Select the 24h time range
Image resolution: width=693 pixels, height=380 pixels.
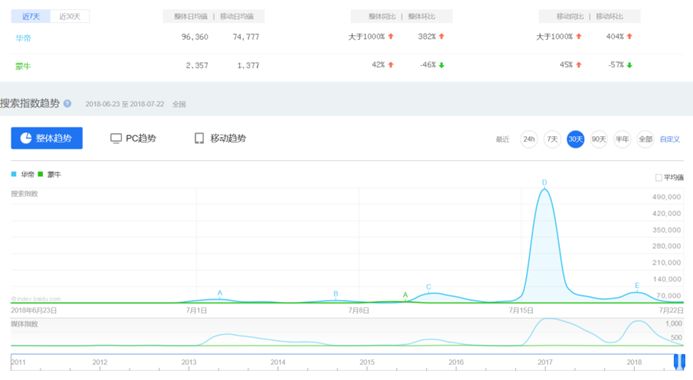pyautogui.click(x=529, y=139)
